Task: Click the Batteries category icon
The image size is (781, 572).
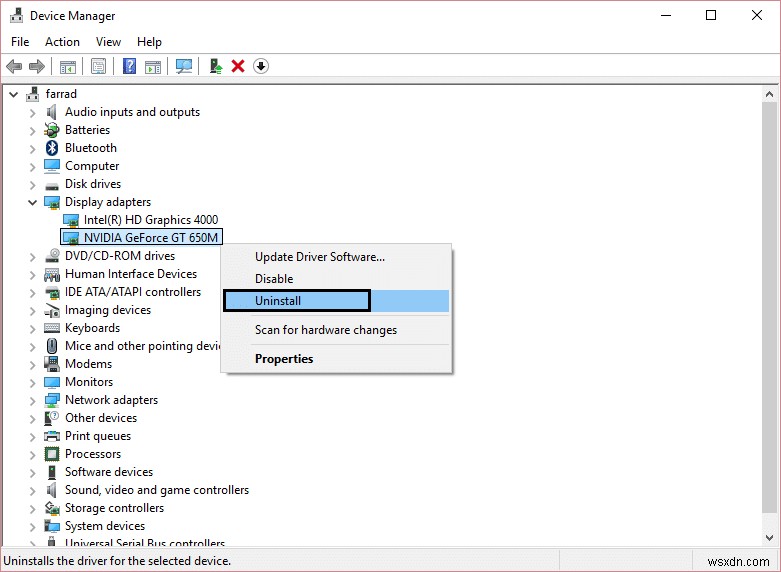Action: pos(52,130)
